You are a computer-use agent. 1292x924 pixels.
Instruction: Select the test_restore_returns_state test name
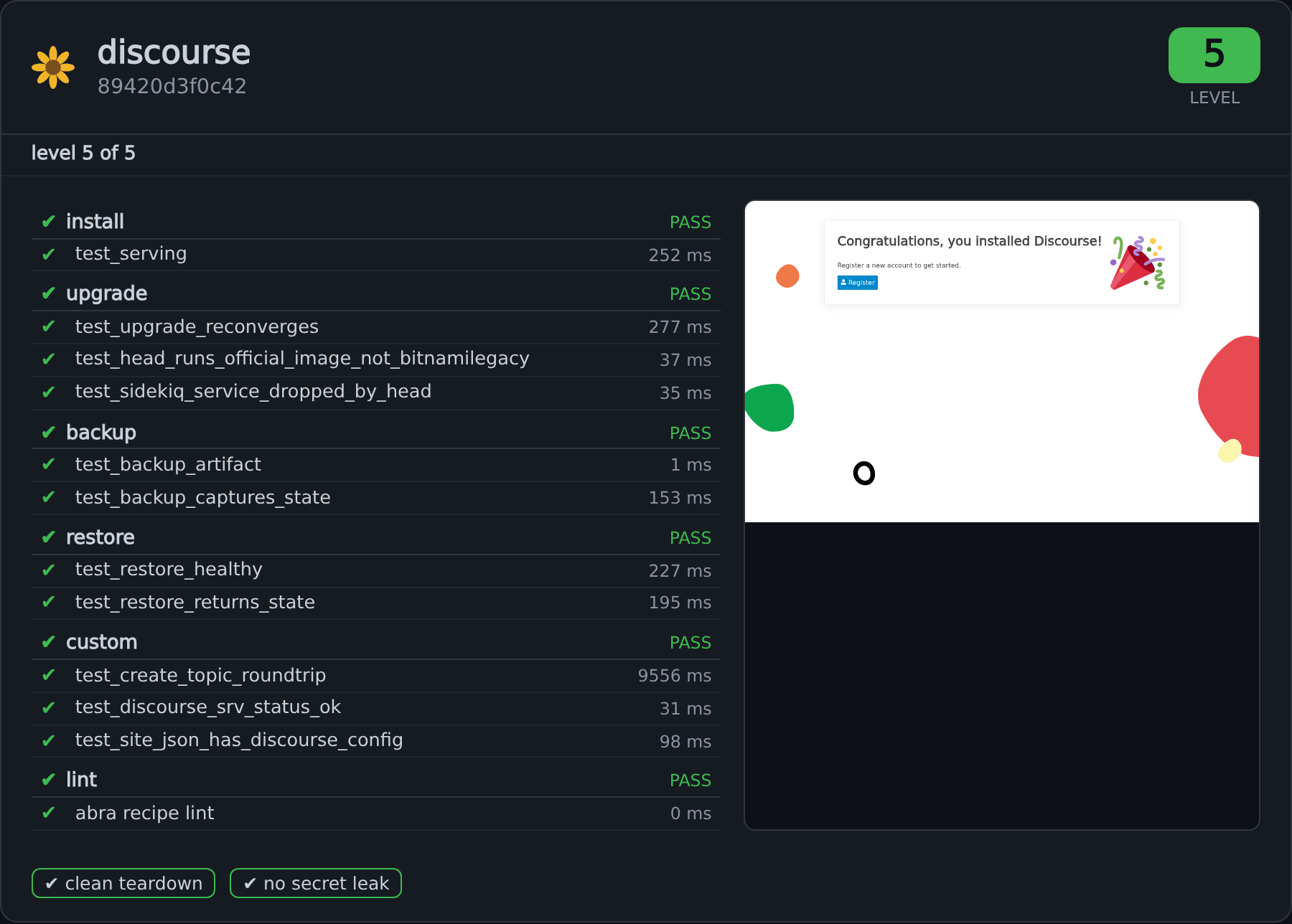[195, 603]
